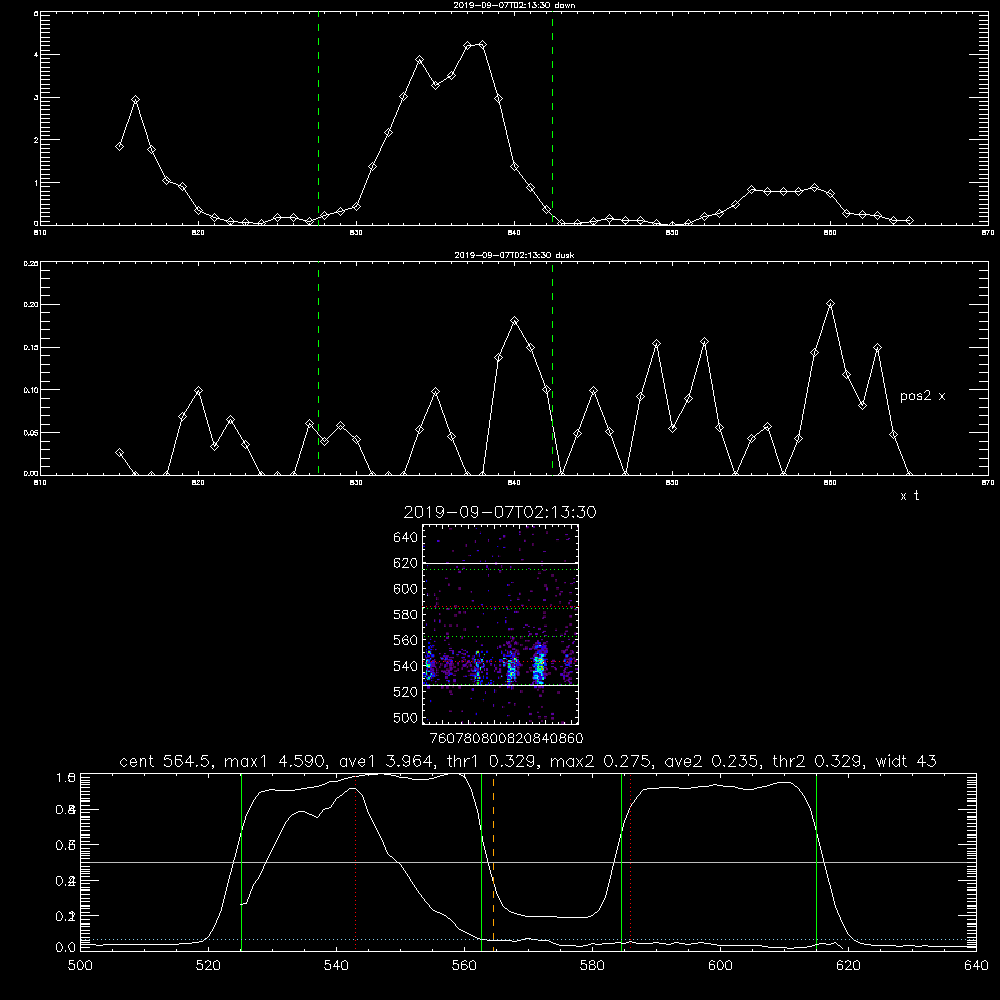Click first green dashed line in dawn plot
This screenshot has width=1000, height=1000.
318,121
